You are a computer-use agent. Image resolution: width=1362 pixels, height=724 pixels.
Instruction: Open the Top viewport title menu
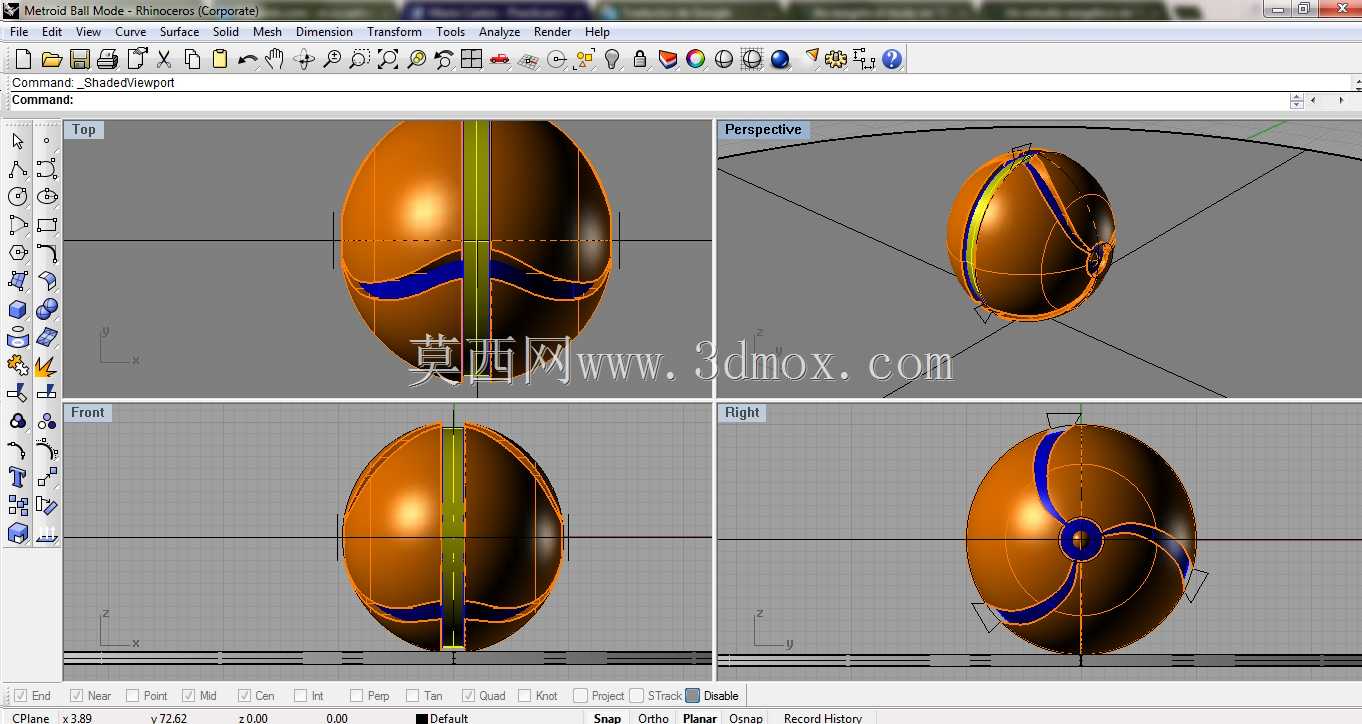click(84, 130)
